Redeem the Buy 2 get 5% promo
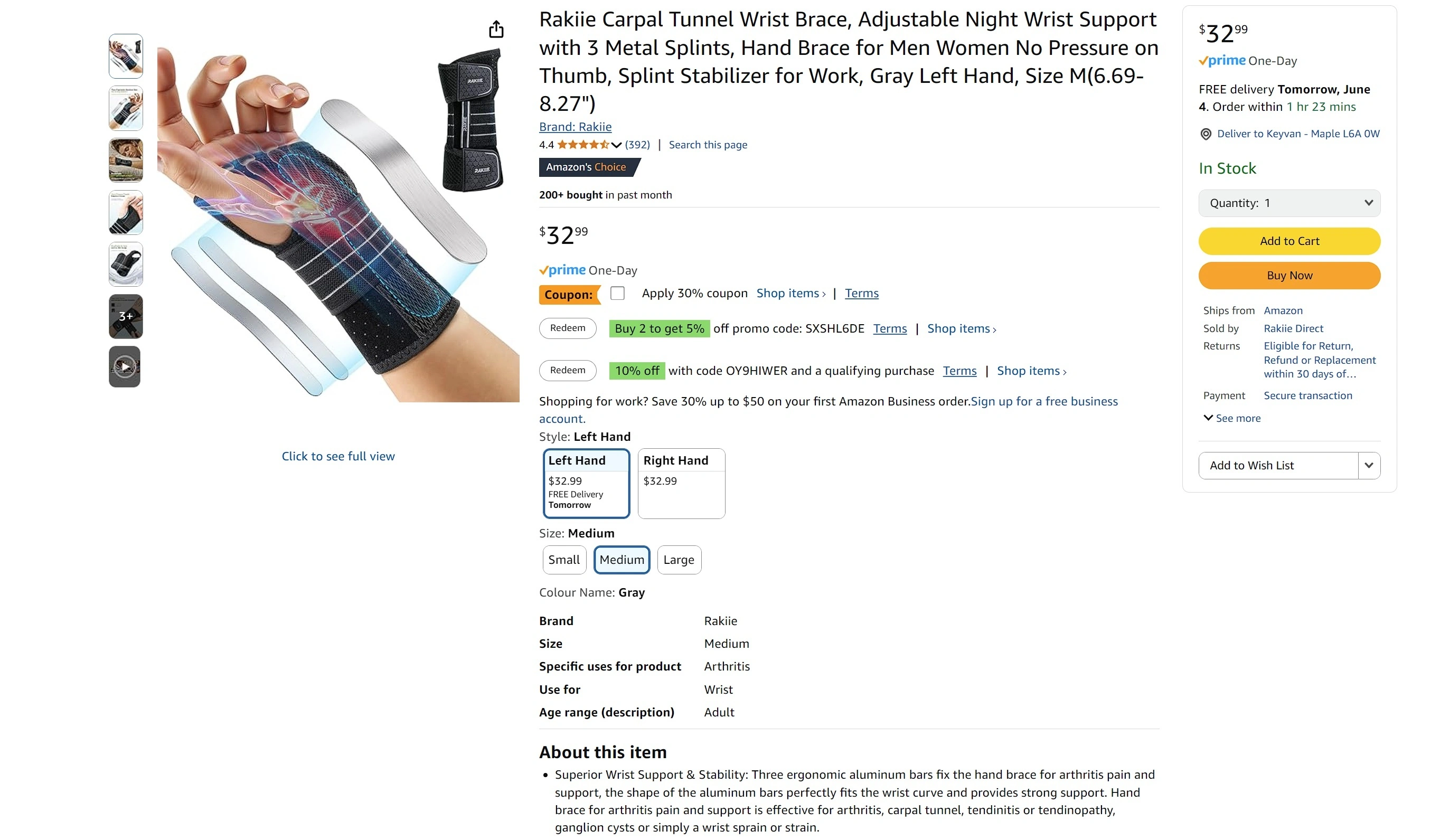This screenshot has height=840, width=1440. click(x=568, y=328)
